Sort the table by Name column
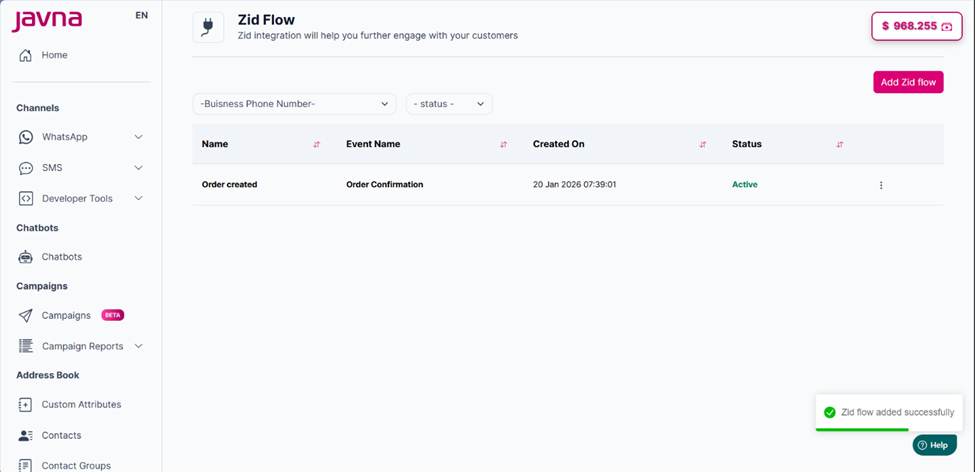This screenshot has height=472, width=975. 316,145
